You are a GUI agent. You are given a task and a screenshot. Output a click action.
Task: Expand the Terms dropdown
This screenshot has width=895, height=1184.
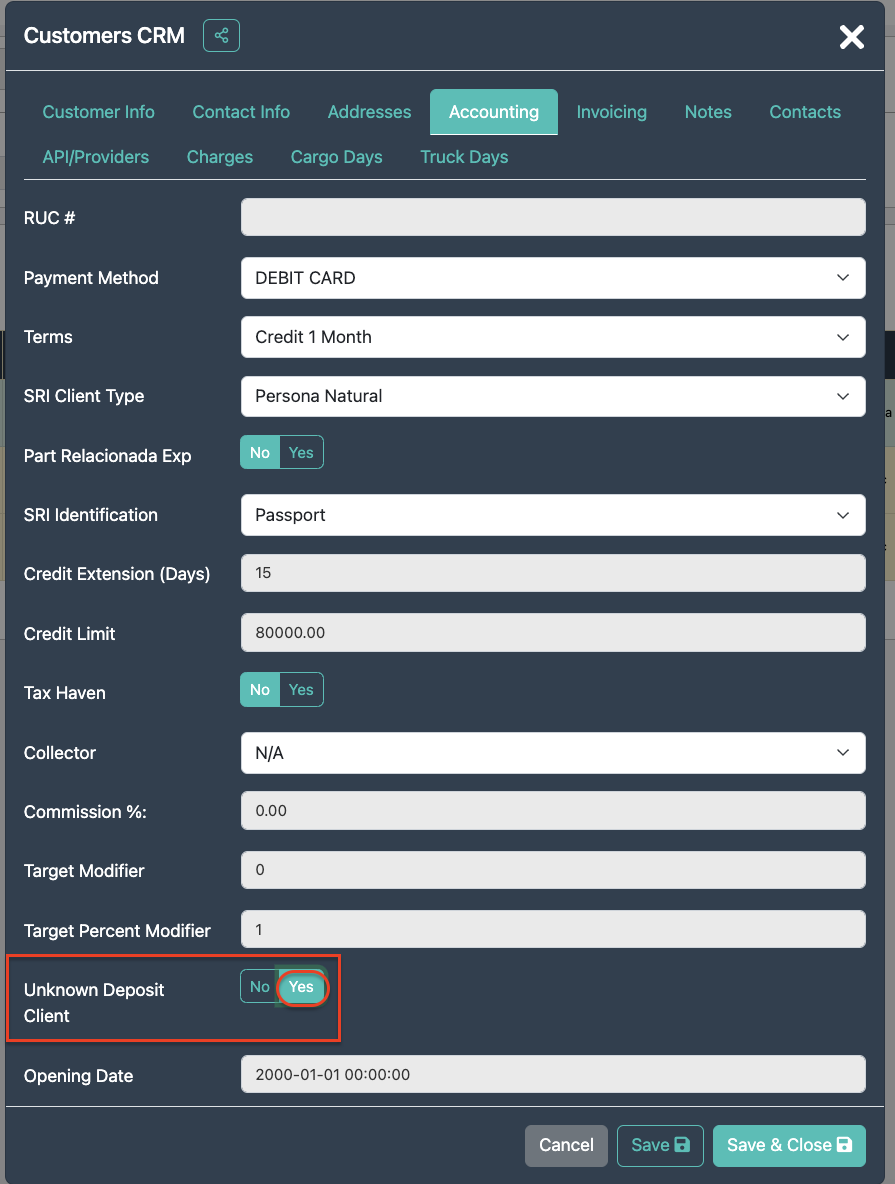pos(552,337)
